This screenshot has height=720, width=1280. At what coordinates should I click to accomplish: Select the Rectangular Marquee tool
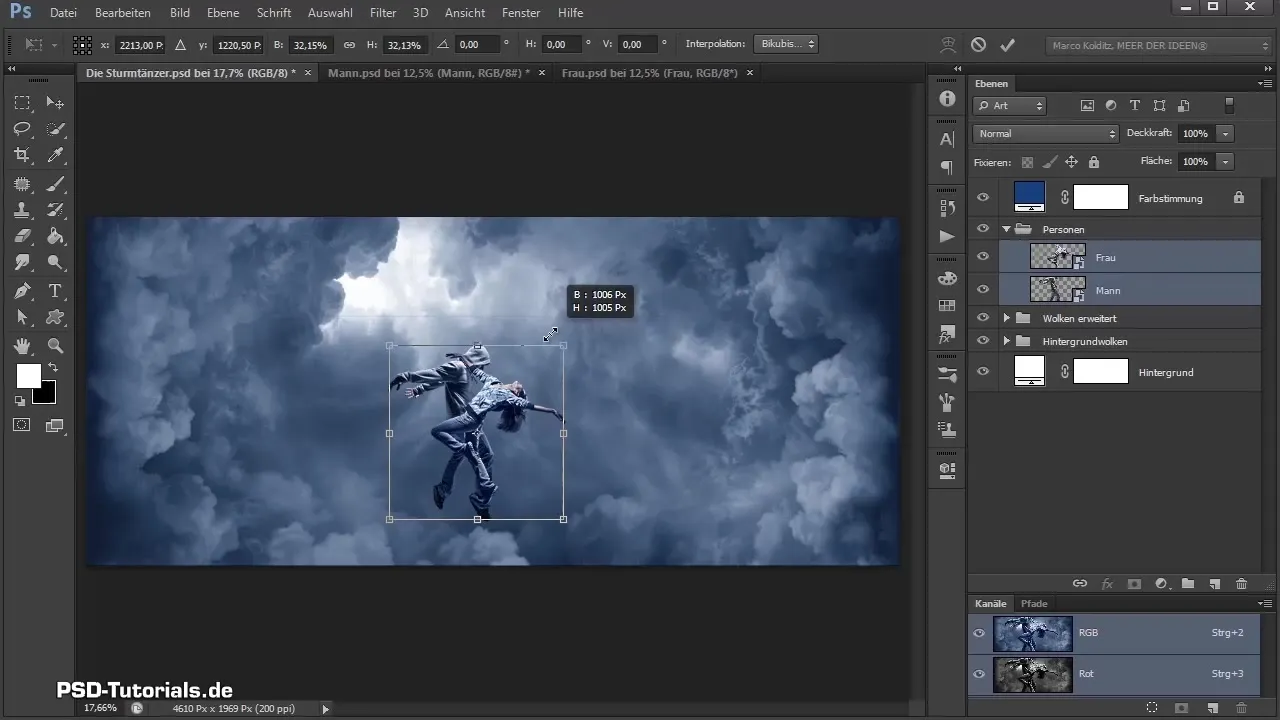tap(22, 103)
